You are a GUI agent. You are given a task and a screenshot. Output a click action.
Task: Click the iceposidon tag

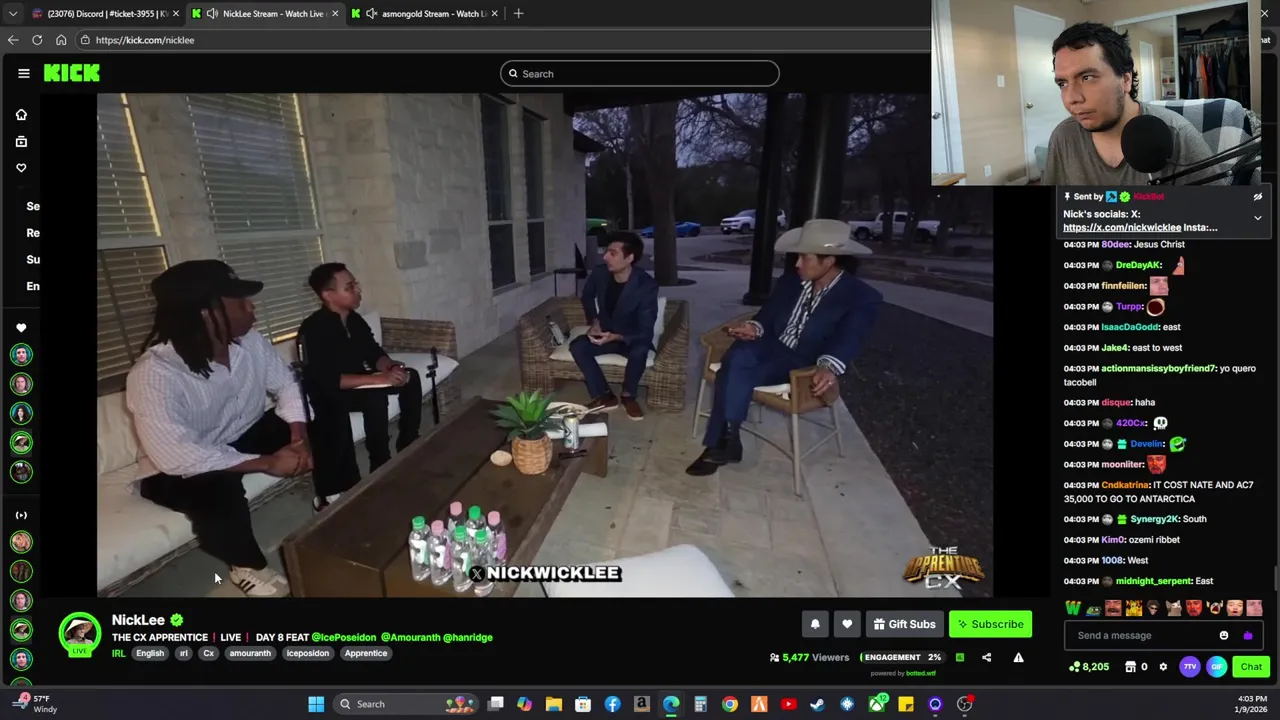pos(307,653)
